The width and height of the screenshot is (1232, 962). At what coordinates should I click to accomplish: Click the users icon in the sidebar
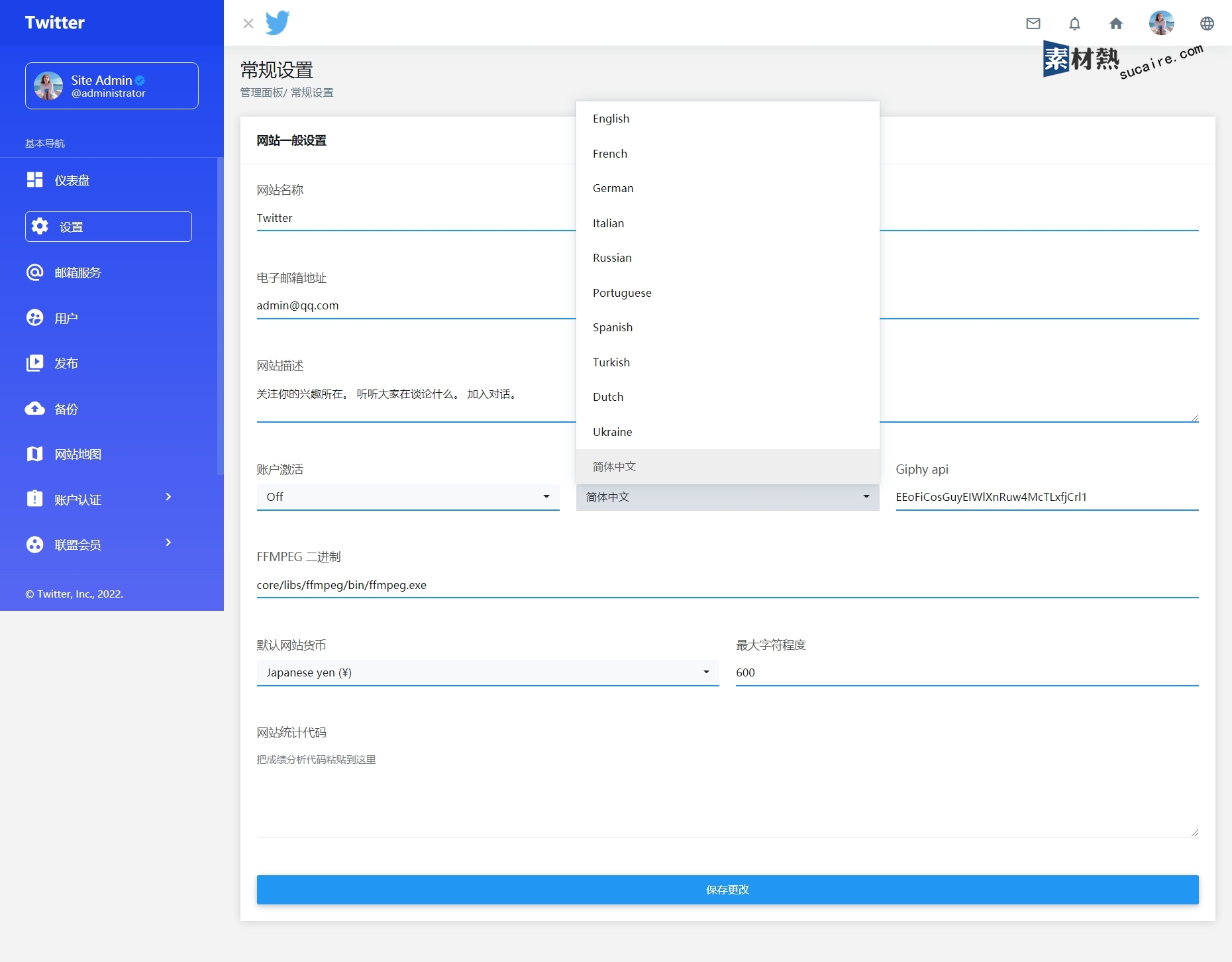[34, 317]
